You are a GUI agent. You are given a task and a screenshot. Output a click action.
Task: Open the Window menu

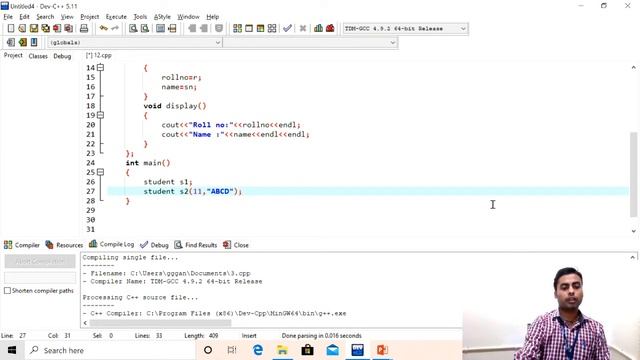pos(188,17)
